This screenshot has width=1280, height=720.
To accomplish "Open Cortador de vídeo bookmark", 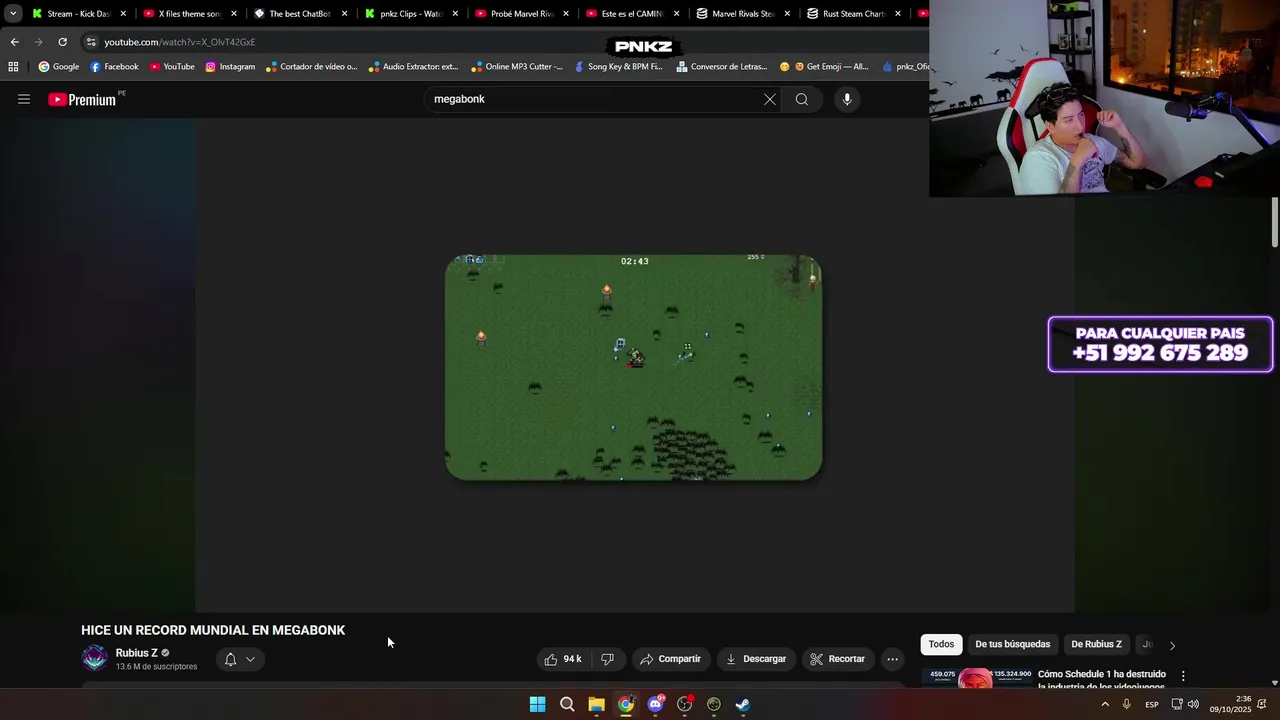I will (312, 67).
